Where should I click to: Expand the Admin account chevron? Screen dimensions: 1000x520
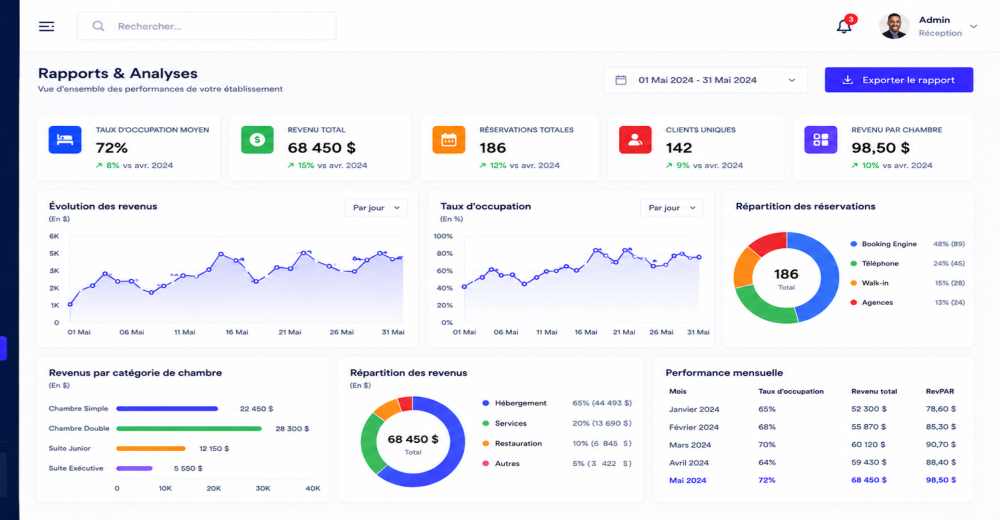coord(974,27)
